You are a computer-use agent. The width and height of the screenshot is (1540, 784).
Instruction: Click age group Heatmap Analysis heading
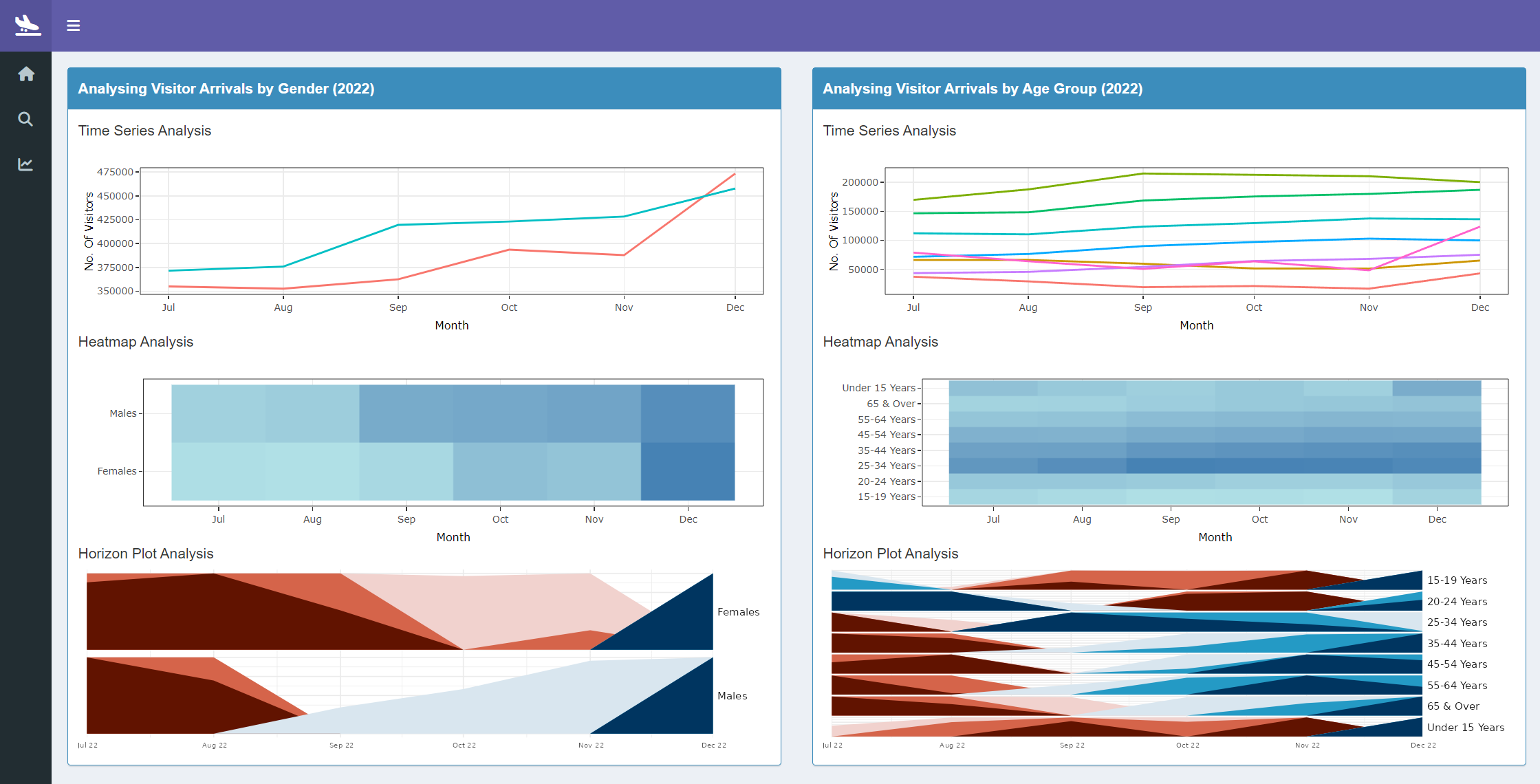[x=880, y=342]
